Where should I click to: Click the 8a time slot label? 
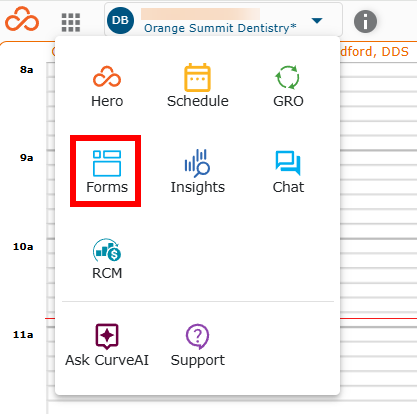coord(26,70)
